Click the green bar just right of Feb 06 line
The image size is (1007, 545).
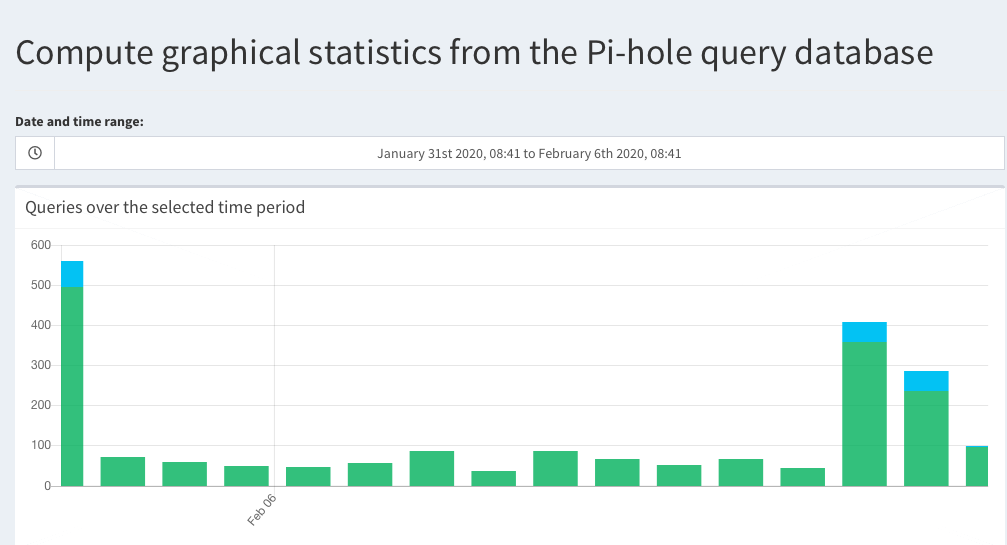point(308,476)
